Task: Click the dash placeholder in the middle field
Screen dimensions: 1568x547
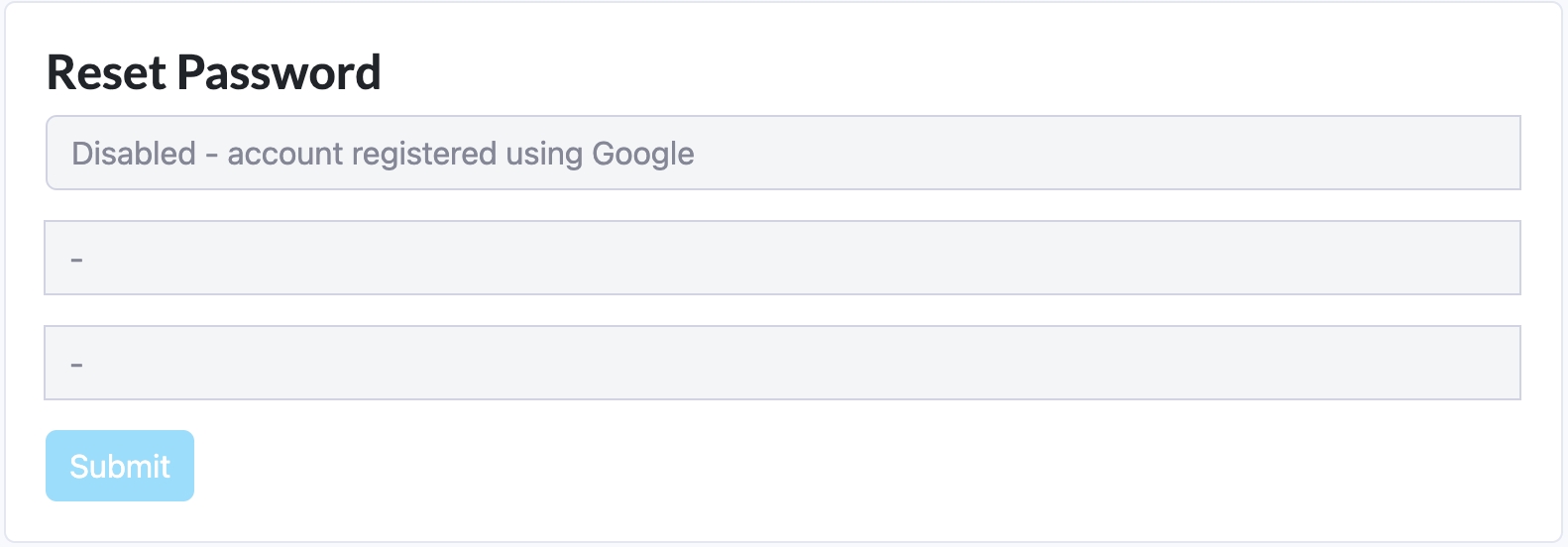Action: pyautogui.click(x=77, y=260)
